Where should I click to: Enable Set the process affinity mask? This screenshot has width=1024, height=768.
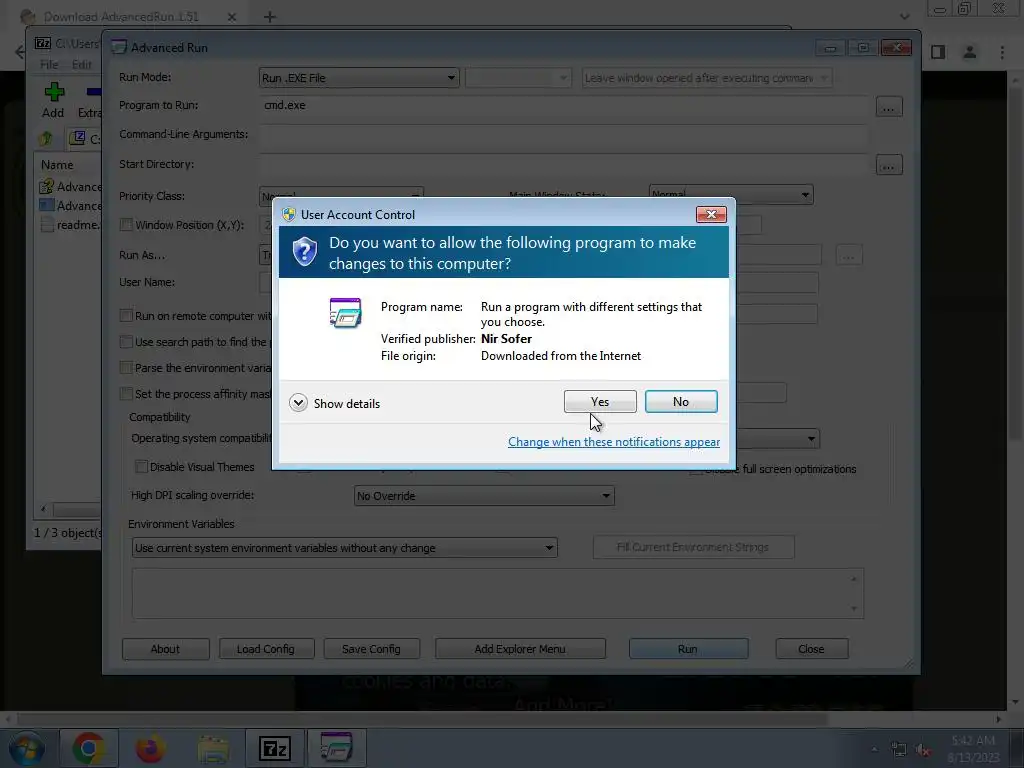[126, 394]
